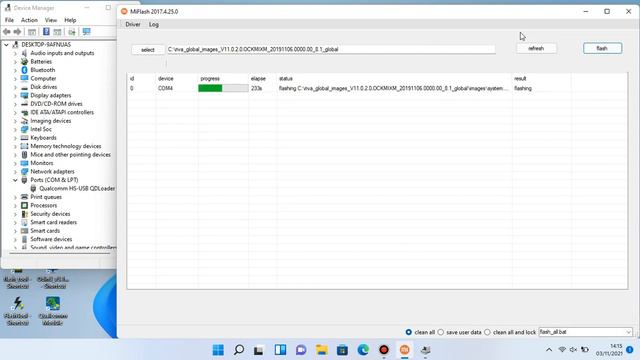Open the Log menu in MiFlash
The height and width of the screenshot is (360, 640).
pyautogui.click(x=153, y=24)
